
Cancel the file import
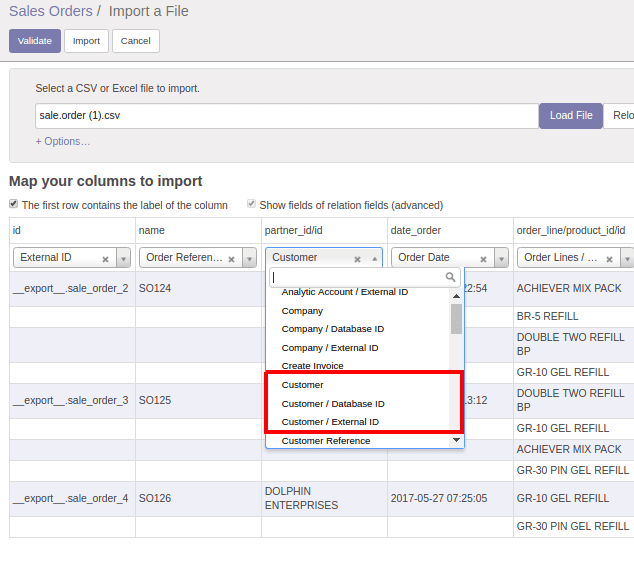(x=135, y=41)
